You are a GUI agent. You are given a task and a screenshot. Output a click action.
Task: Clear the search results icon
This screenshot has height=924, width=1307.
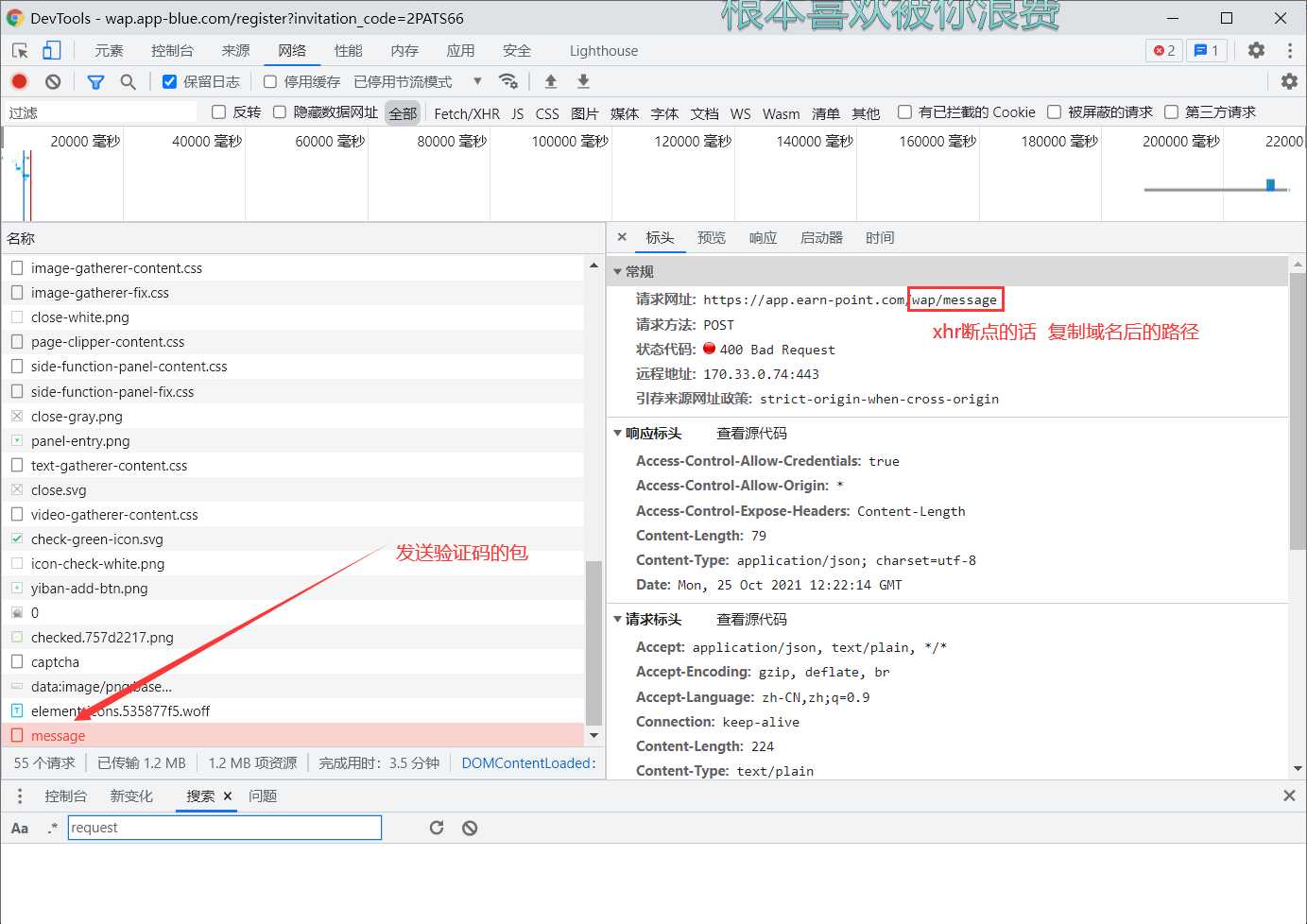(470, 828)
